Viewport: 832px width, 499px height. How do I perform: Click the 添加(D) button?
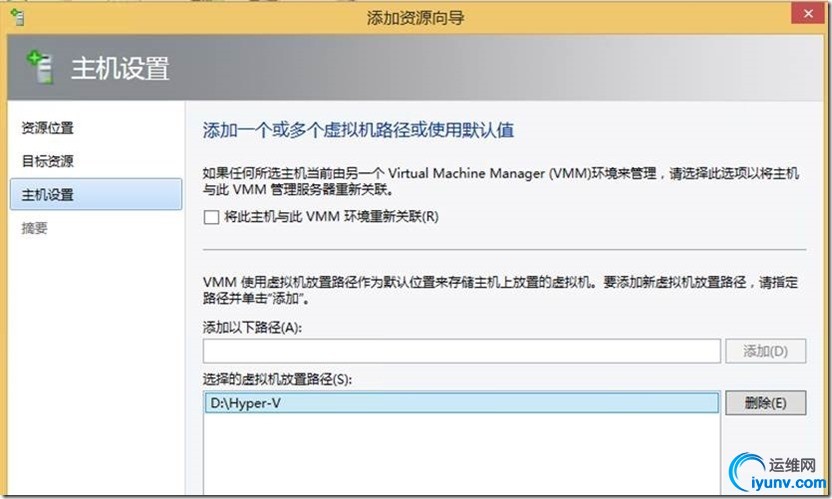(x=765, y=351)
